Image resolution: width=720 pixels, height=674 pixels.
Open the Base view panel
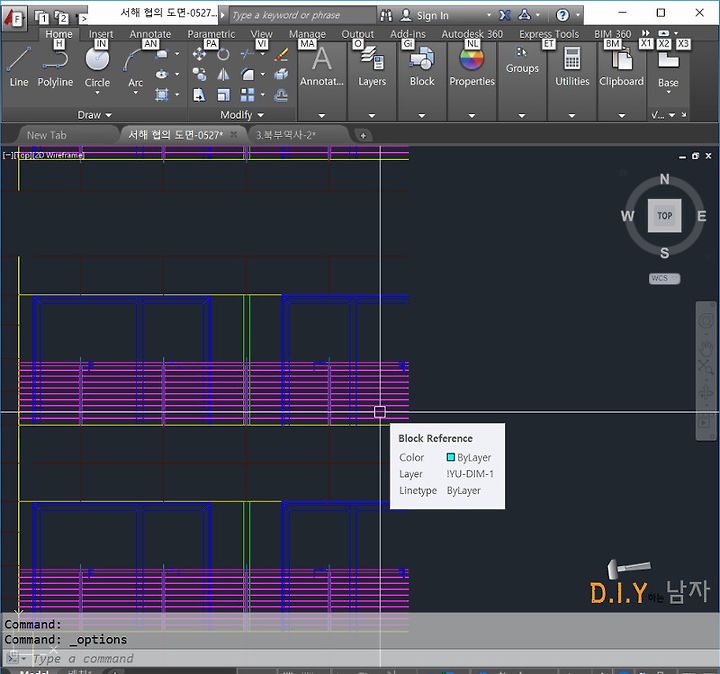tap(668, 69)
